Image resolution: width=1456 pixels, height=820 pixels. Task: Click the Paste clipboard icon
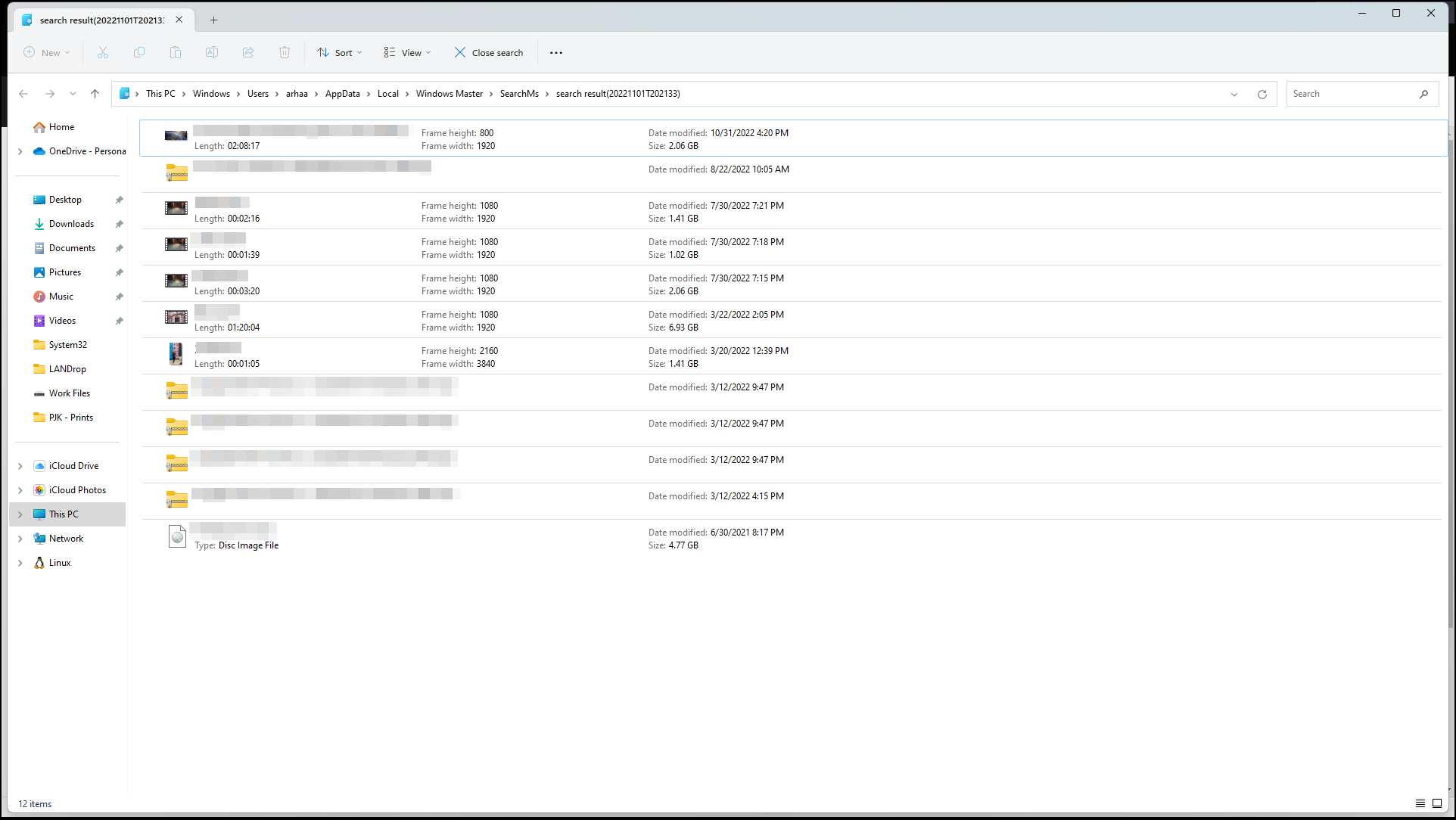click(x=176, y=52)
